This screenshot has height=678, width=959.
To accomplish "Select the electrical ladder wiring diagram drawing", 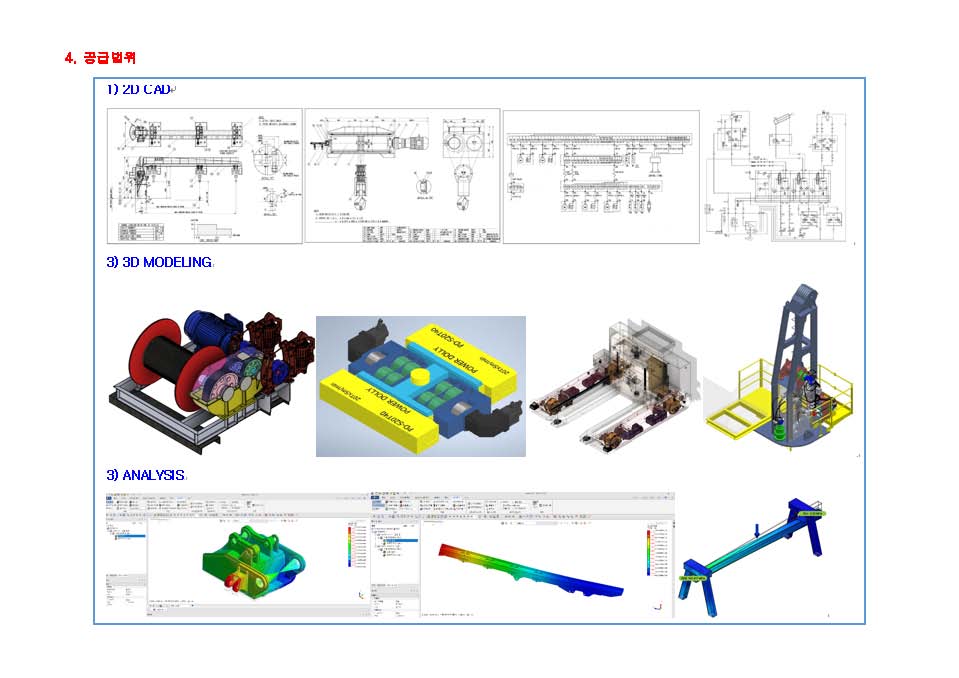I will tap(601, 177).
